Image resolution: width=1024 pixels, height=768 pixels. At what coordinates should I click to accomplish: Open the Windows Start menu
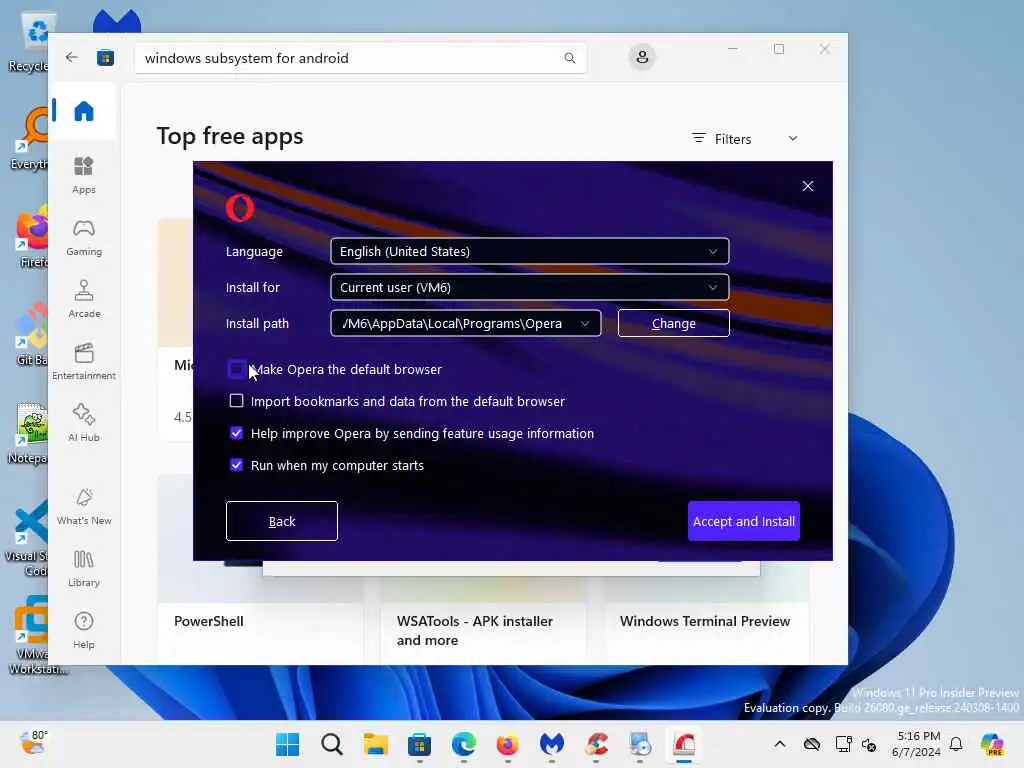pos(287,744)
